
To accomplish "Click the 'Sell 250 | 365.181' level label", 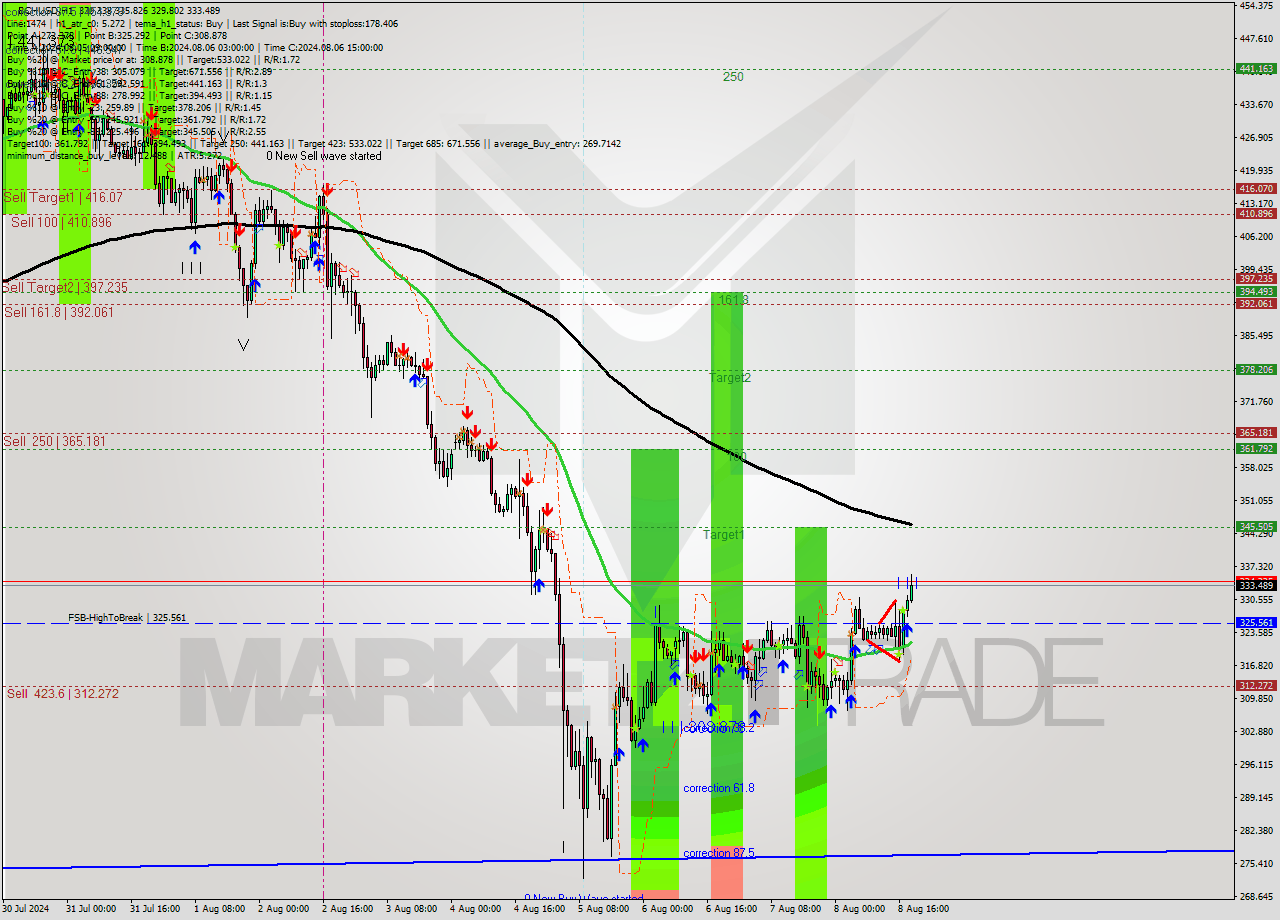I will click(54, 441).
